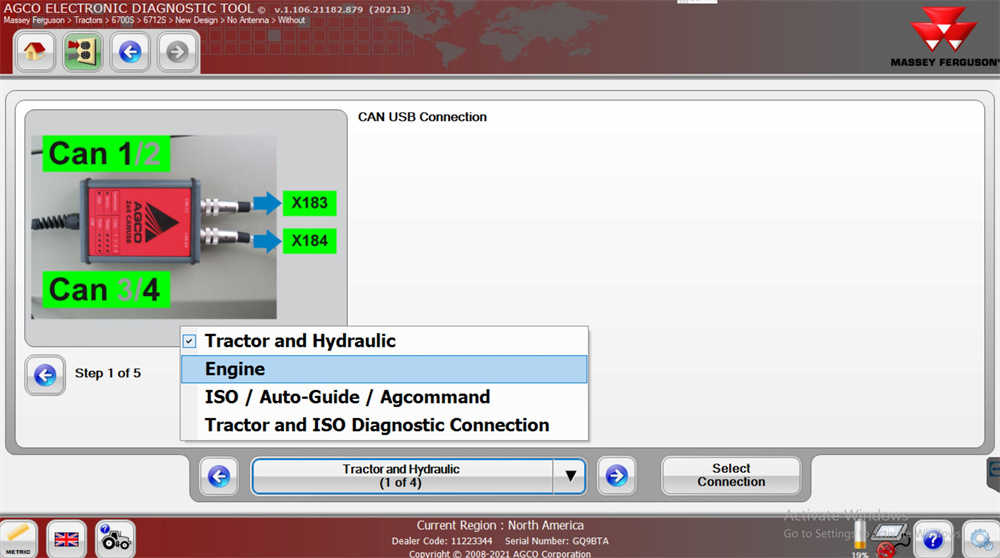The width and height of the screenshot is (1000, 558).
Task: Click the breadcrumb path Massey Ferguson > Tractors
Action: click(53, 20)
